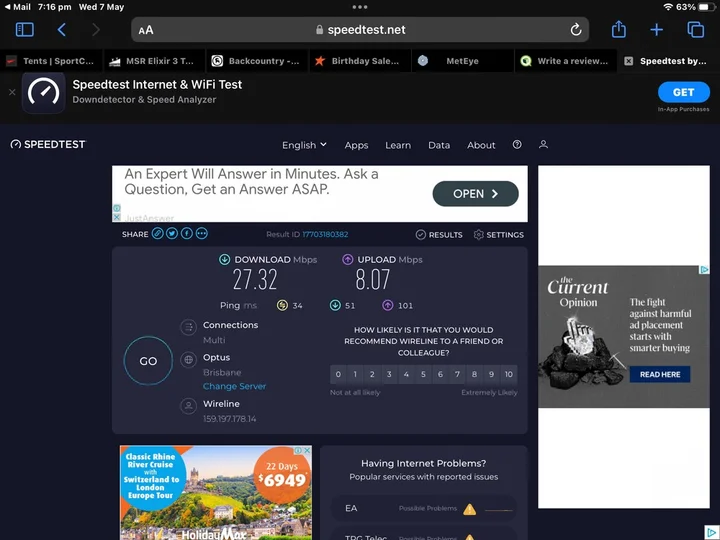Click the Change Server link
The image size is (720, 540).
(234, 387)
